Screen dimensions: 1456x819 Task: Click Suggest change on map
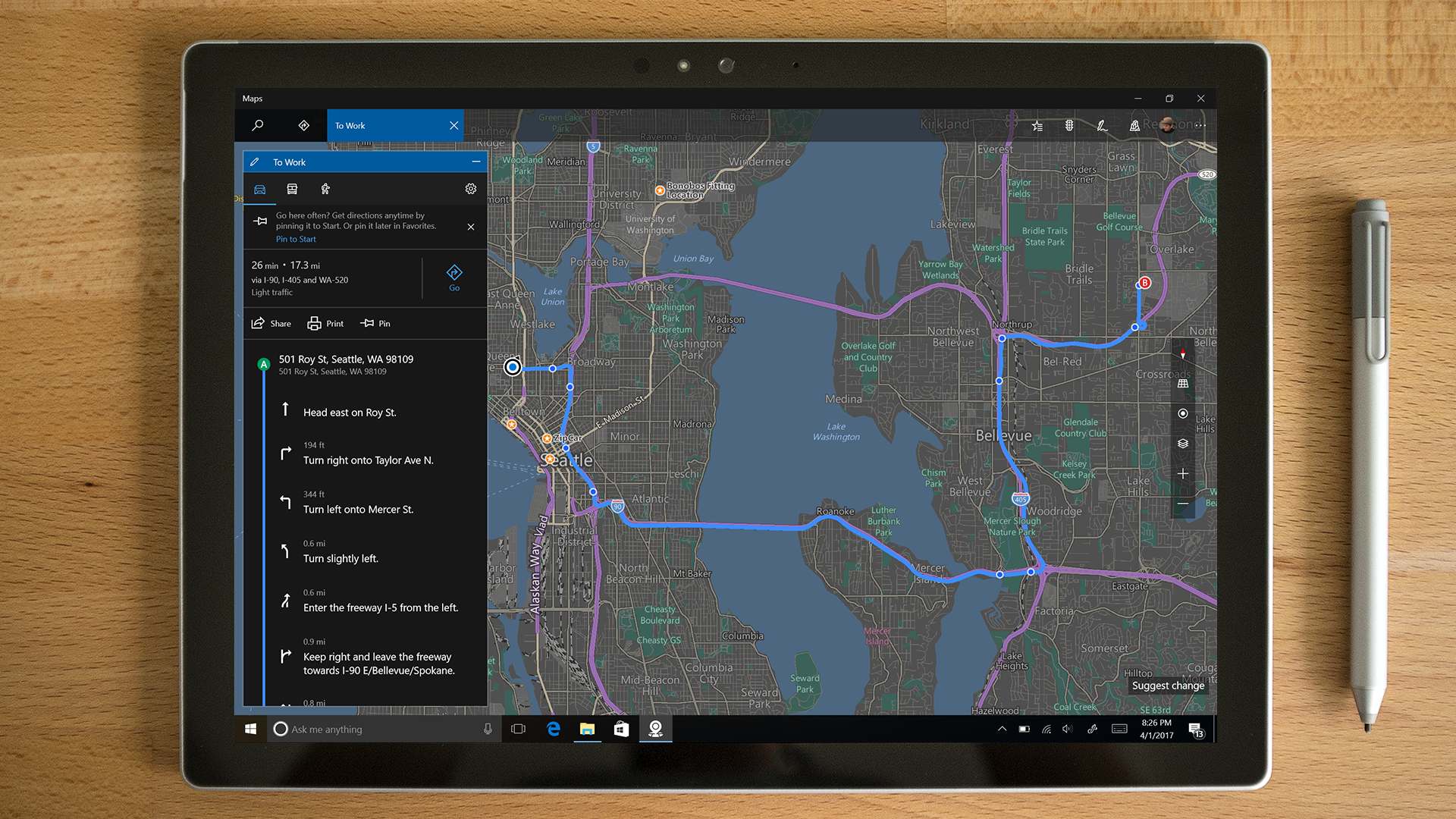click(1168, 686)
